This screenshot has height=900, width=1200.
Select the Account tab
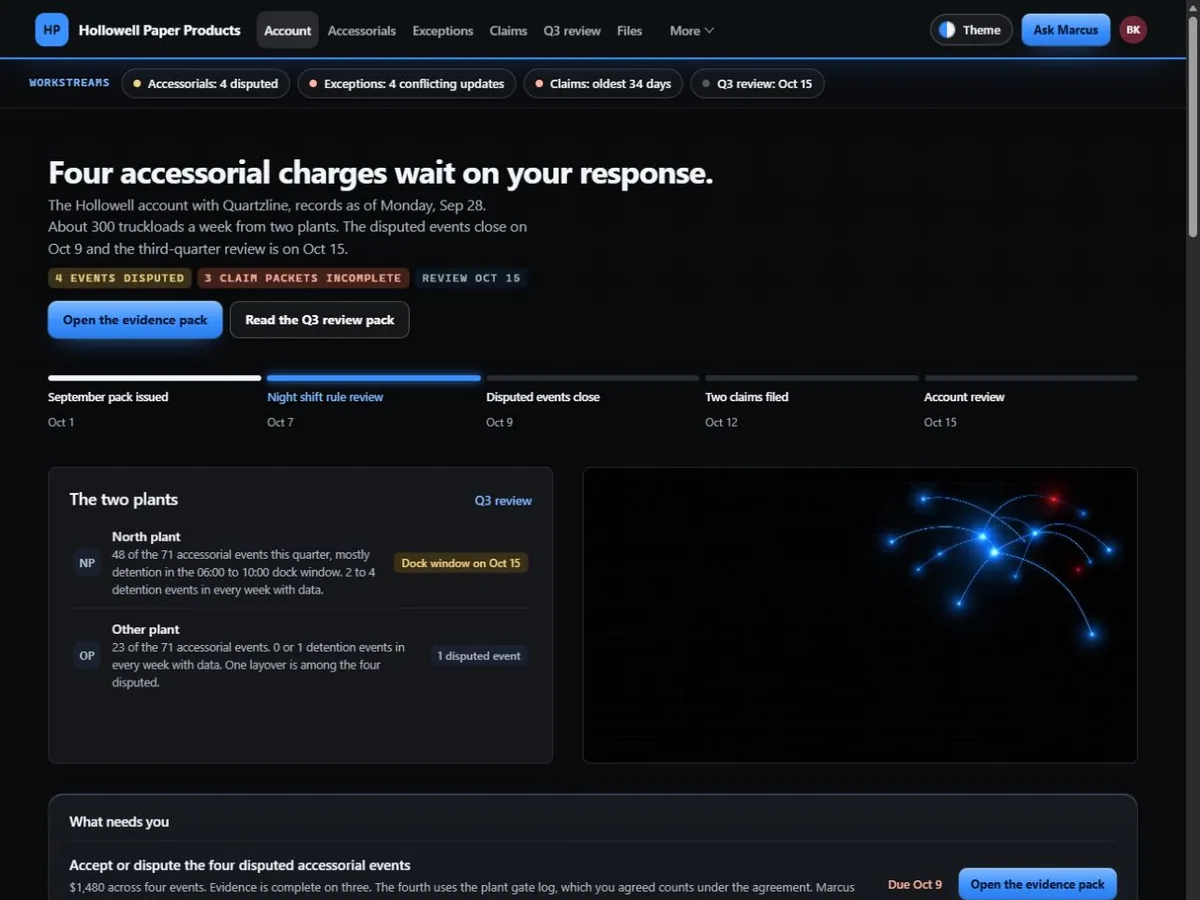tap(288, 31)
